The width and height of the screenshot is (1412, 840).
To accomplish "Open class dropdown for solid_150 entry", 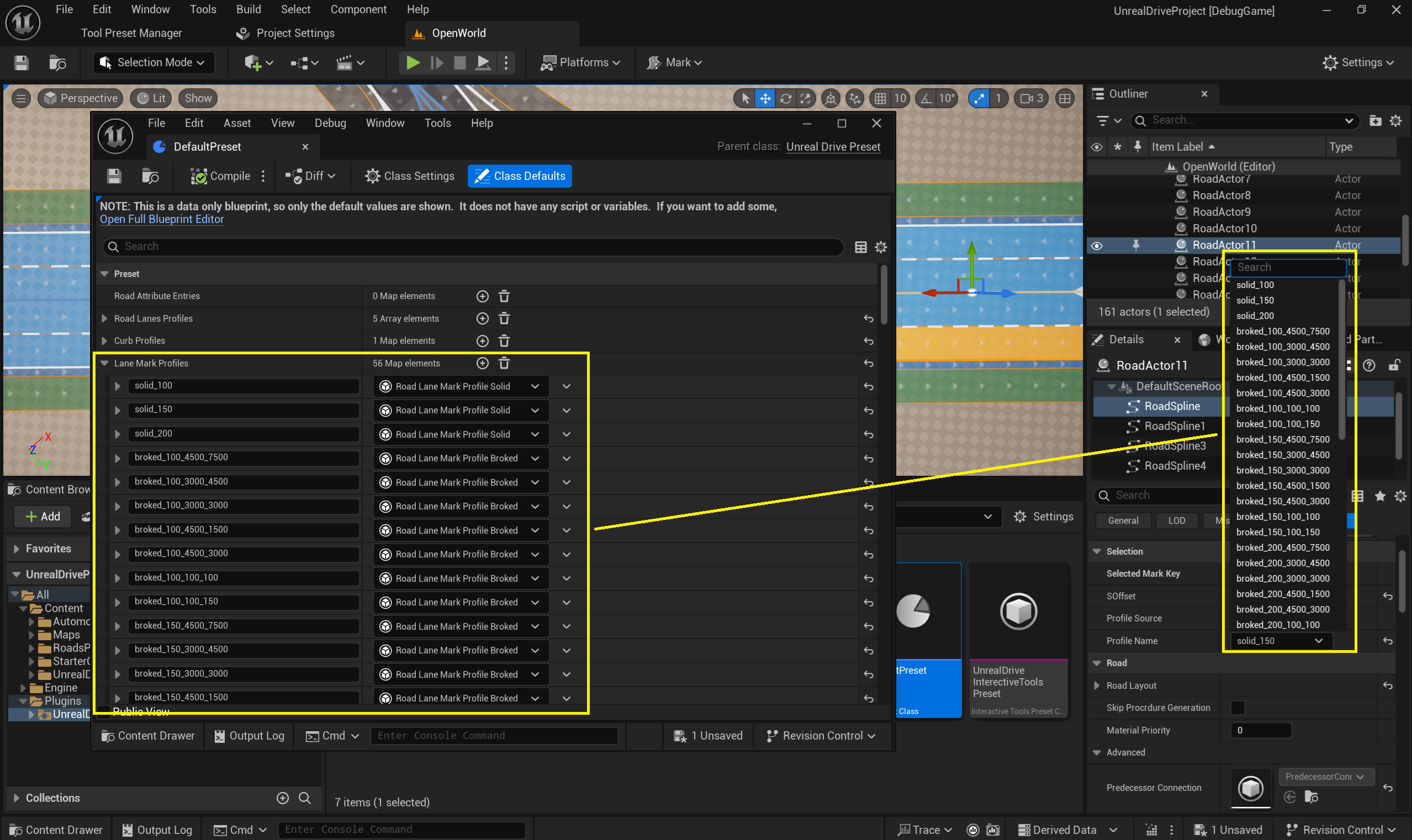I will coord(461,411).
